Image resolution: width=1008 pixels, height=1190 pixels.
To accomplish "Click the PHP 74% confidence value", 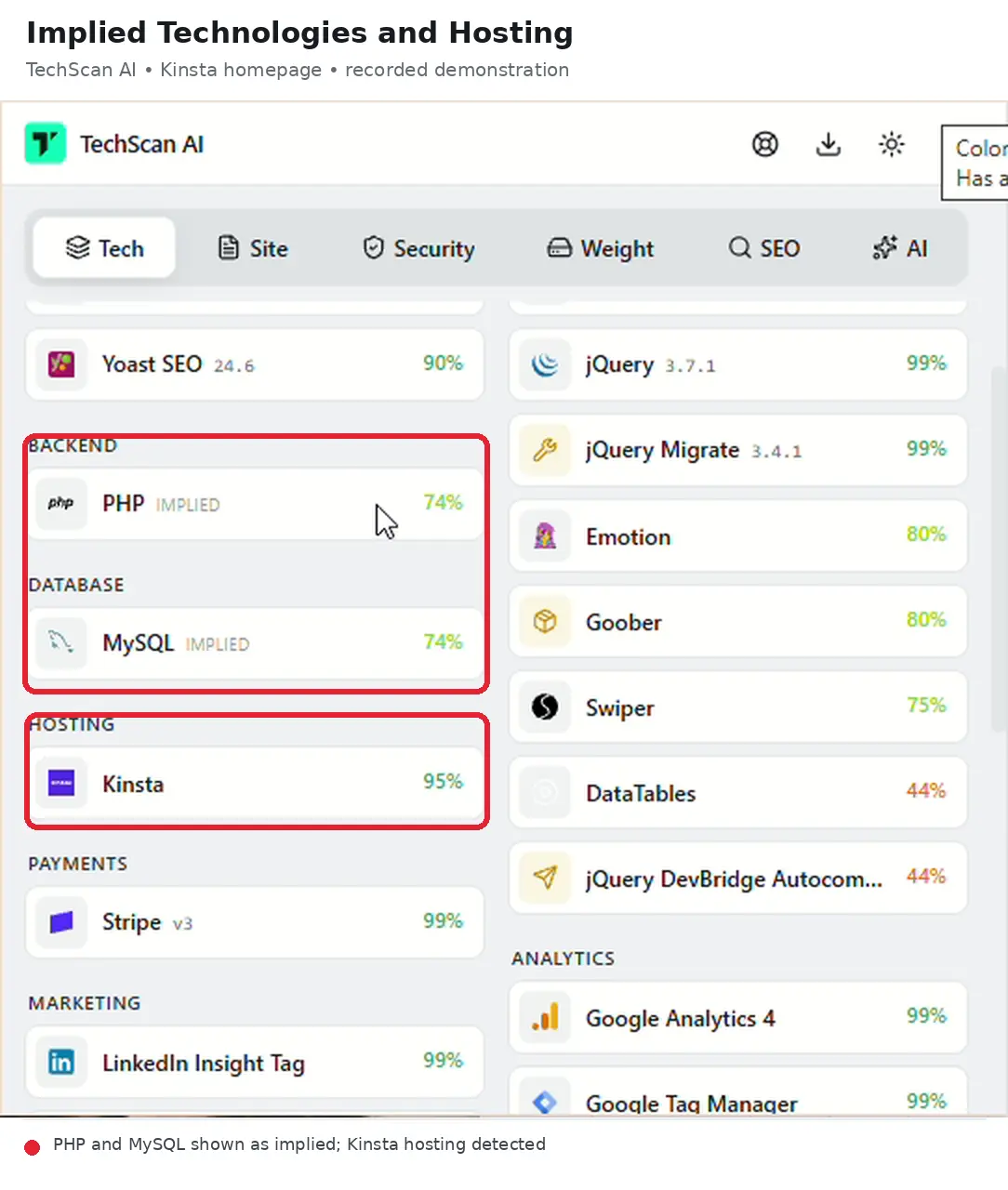I will (443, 502).
